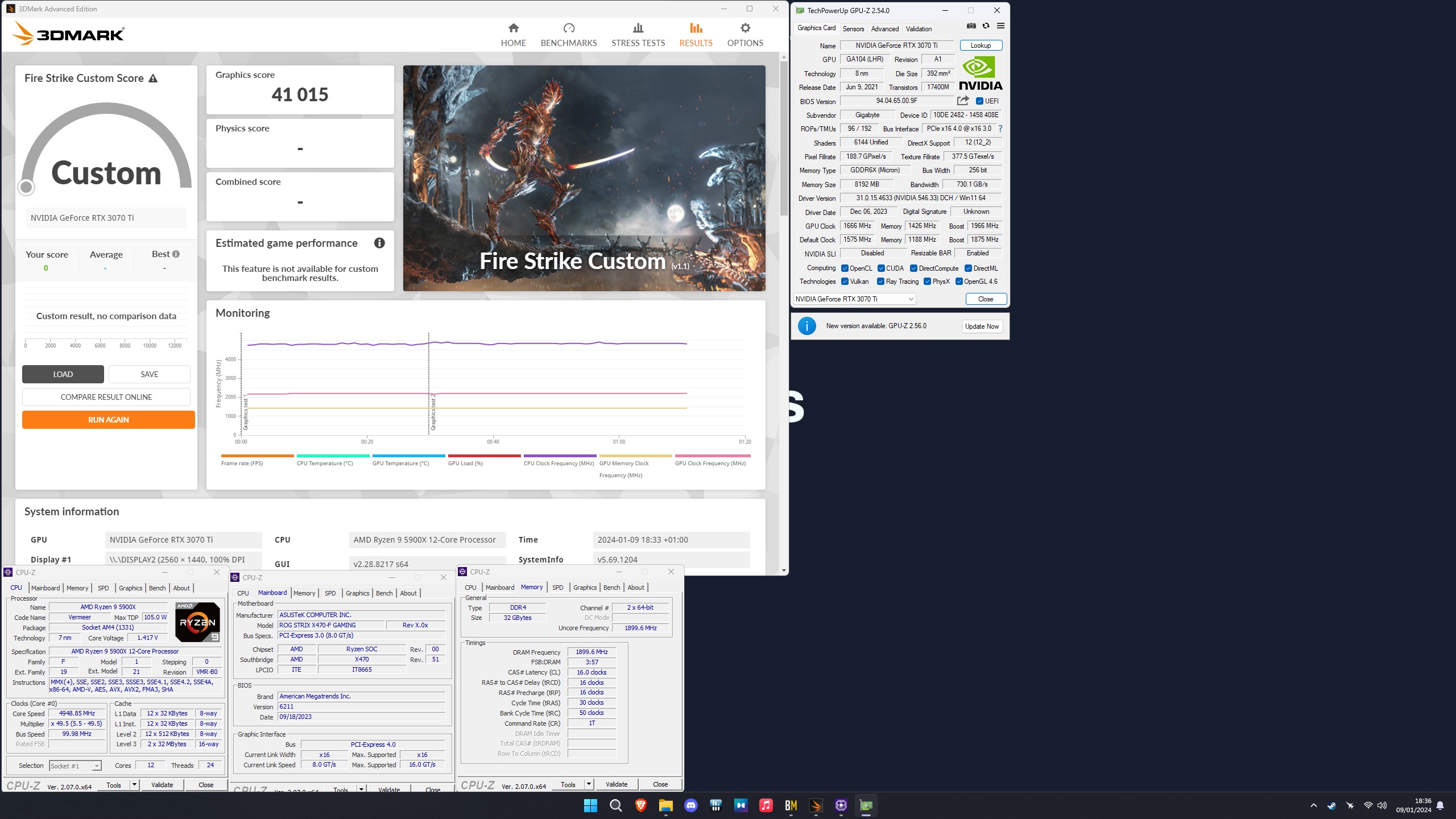This screenshot has width=1456, height=819.
Task: Click the Fire Strike Custom preview image
Action: click(584, 178)
